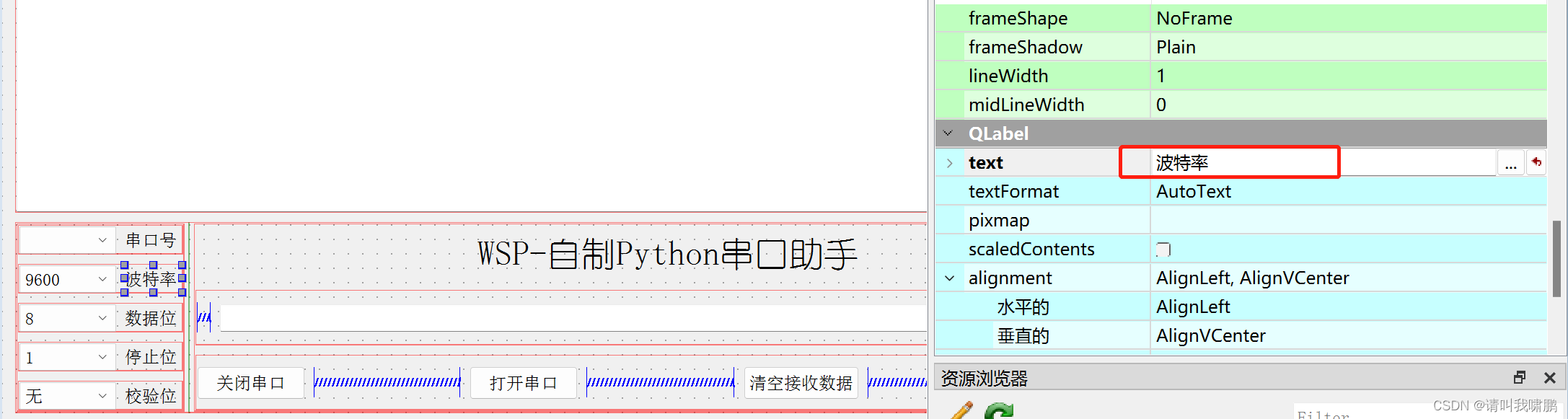
Task: Click the green Reload resources icon
Action: tap(999, 411)
